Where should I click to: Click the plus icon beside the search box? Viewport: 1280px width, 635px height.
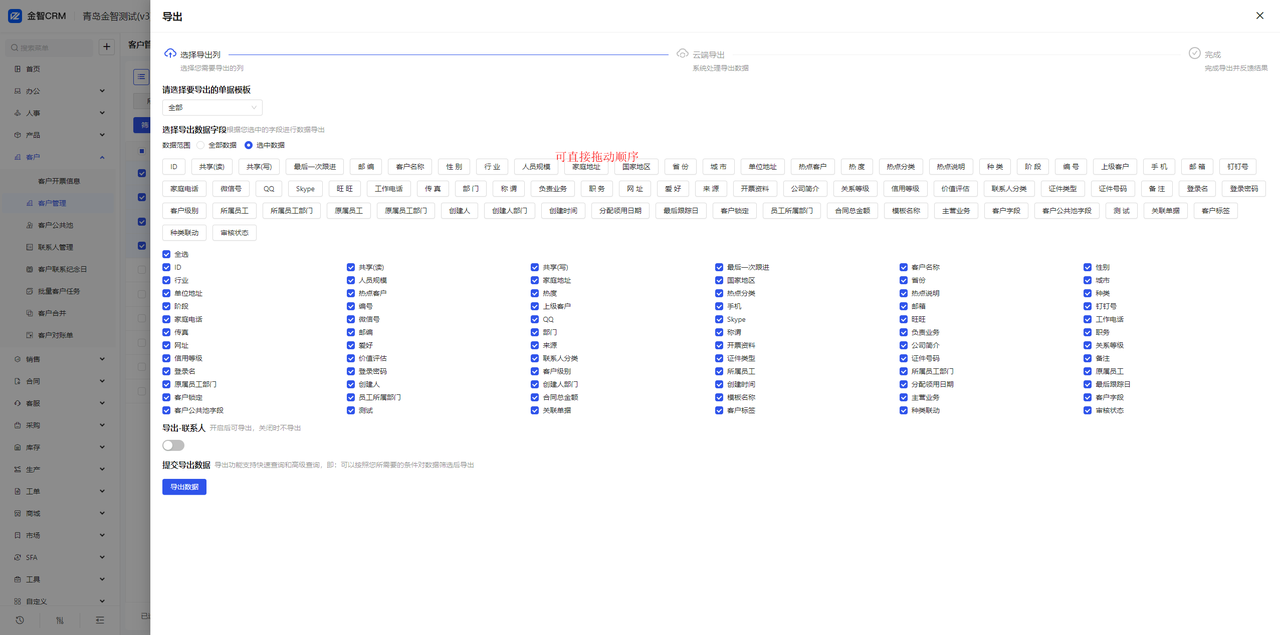tap(107, 47)
